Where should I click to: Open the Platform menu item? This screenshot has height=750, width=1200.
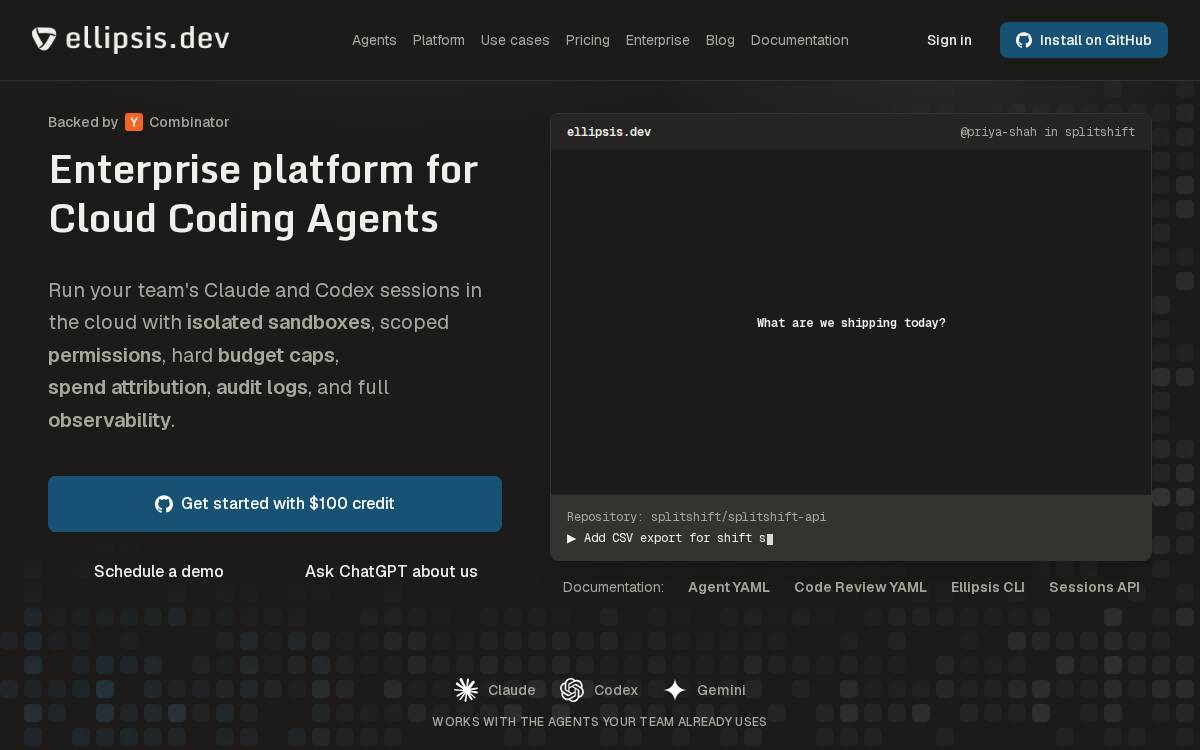pos(439,40)
